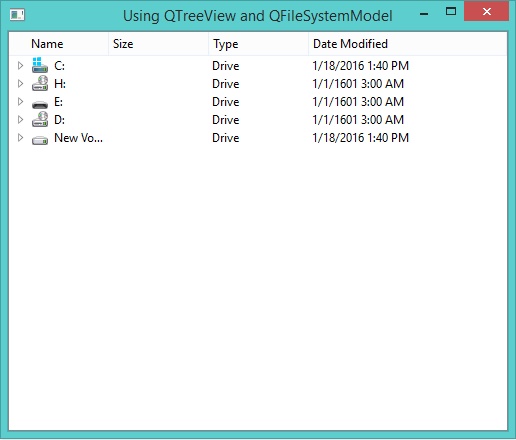
Task: Click the H: network drive icon
Action: click(x=40, y=83)
